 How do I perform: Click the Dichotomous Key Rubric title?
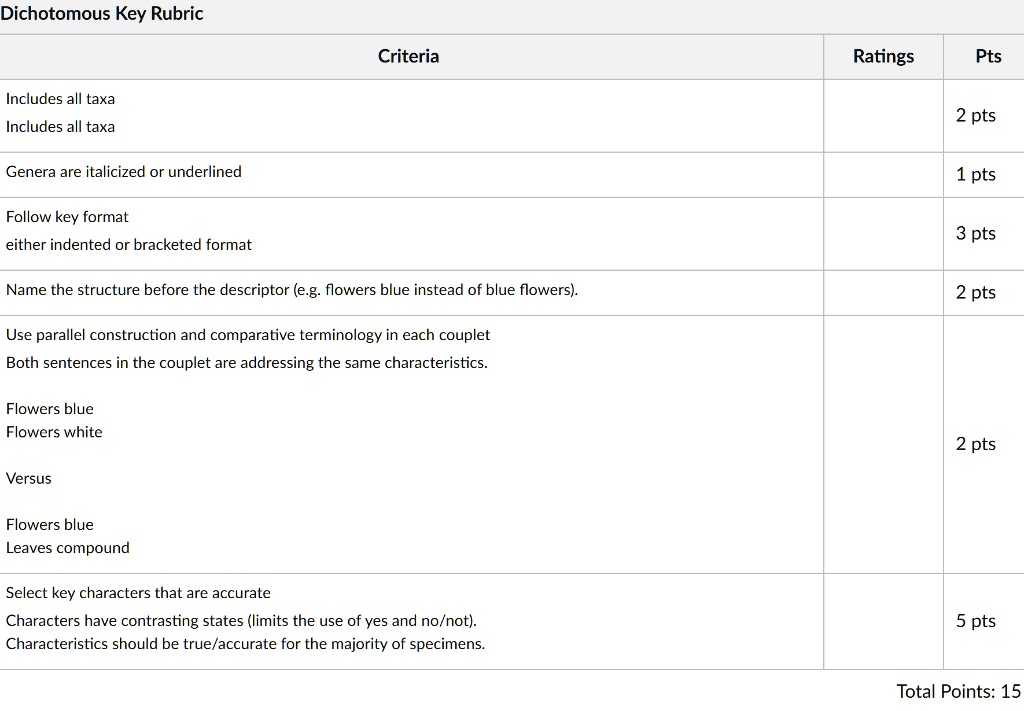pos(101,13)
